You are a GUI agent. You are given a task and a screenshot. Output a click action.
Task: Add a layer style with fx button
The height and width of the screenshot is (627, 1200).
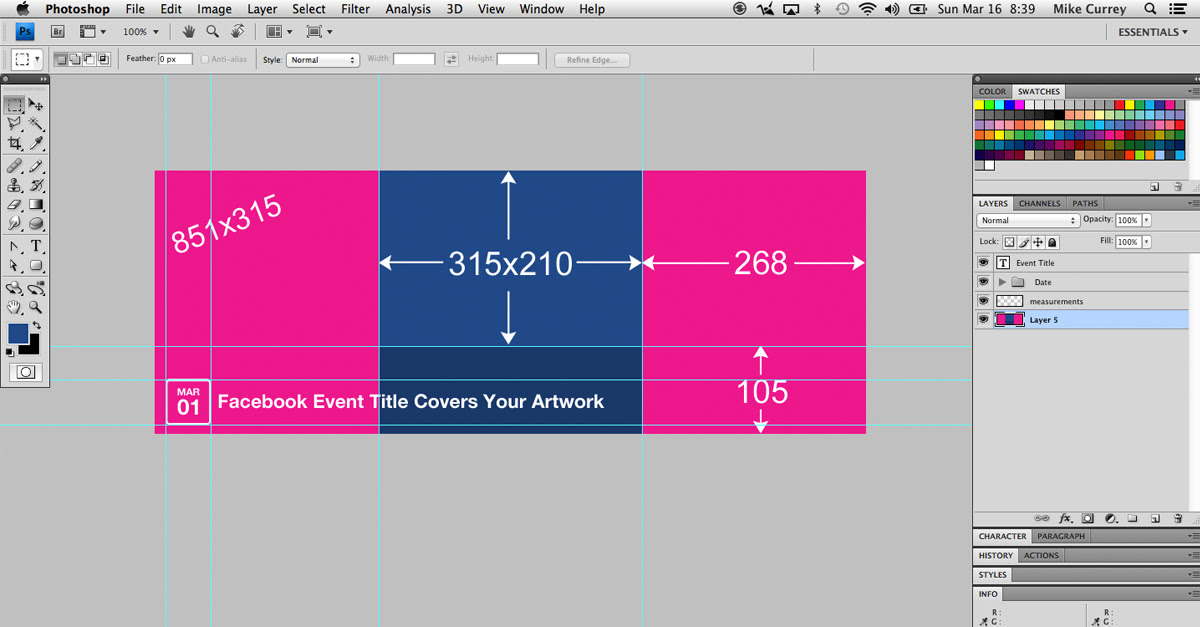coord(1066,519)
